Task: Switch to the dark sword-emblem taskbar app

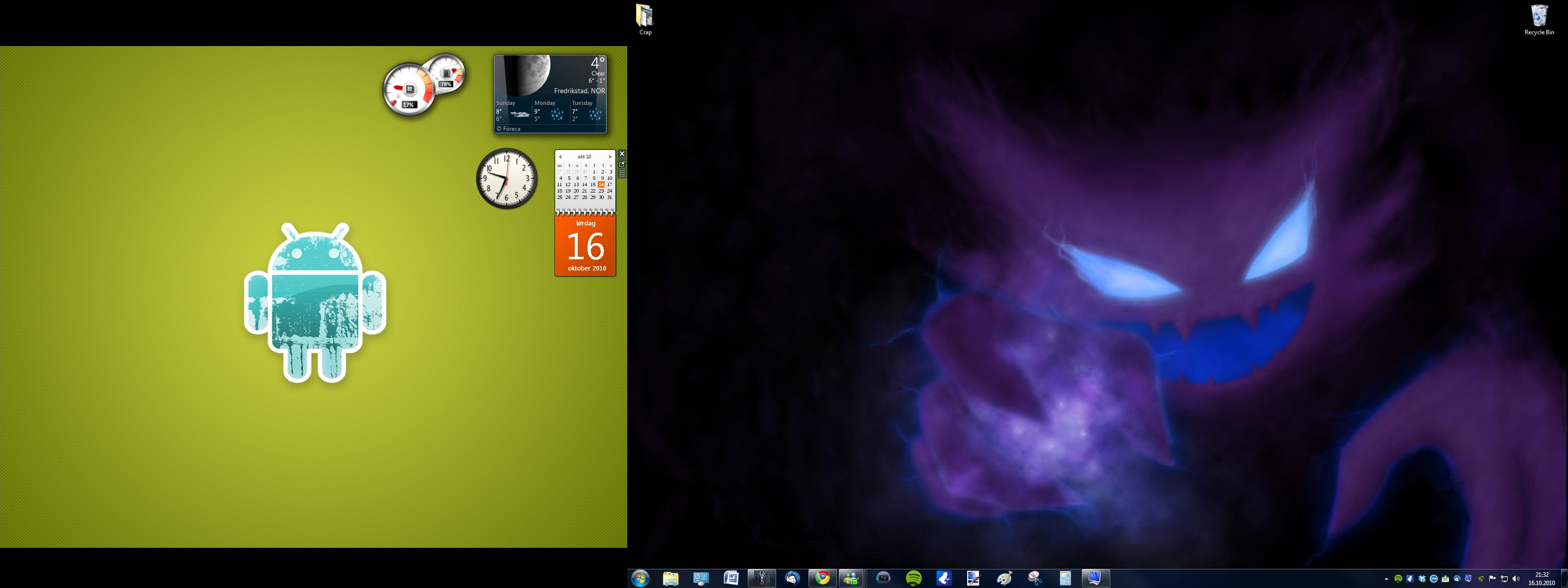Action: (761, 578)
